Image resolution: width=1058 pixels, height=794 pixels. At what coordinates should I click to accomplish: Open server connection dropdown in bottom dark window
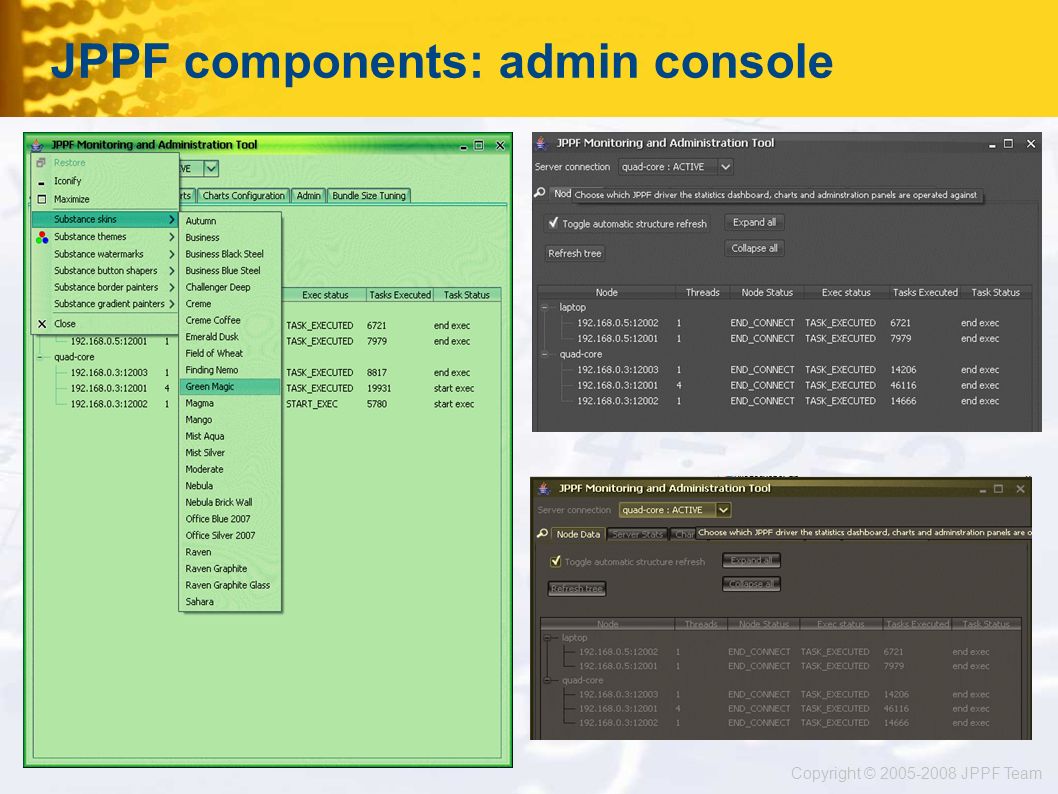[x=675, y=510]
